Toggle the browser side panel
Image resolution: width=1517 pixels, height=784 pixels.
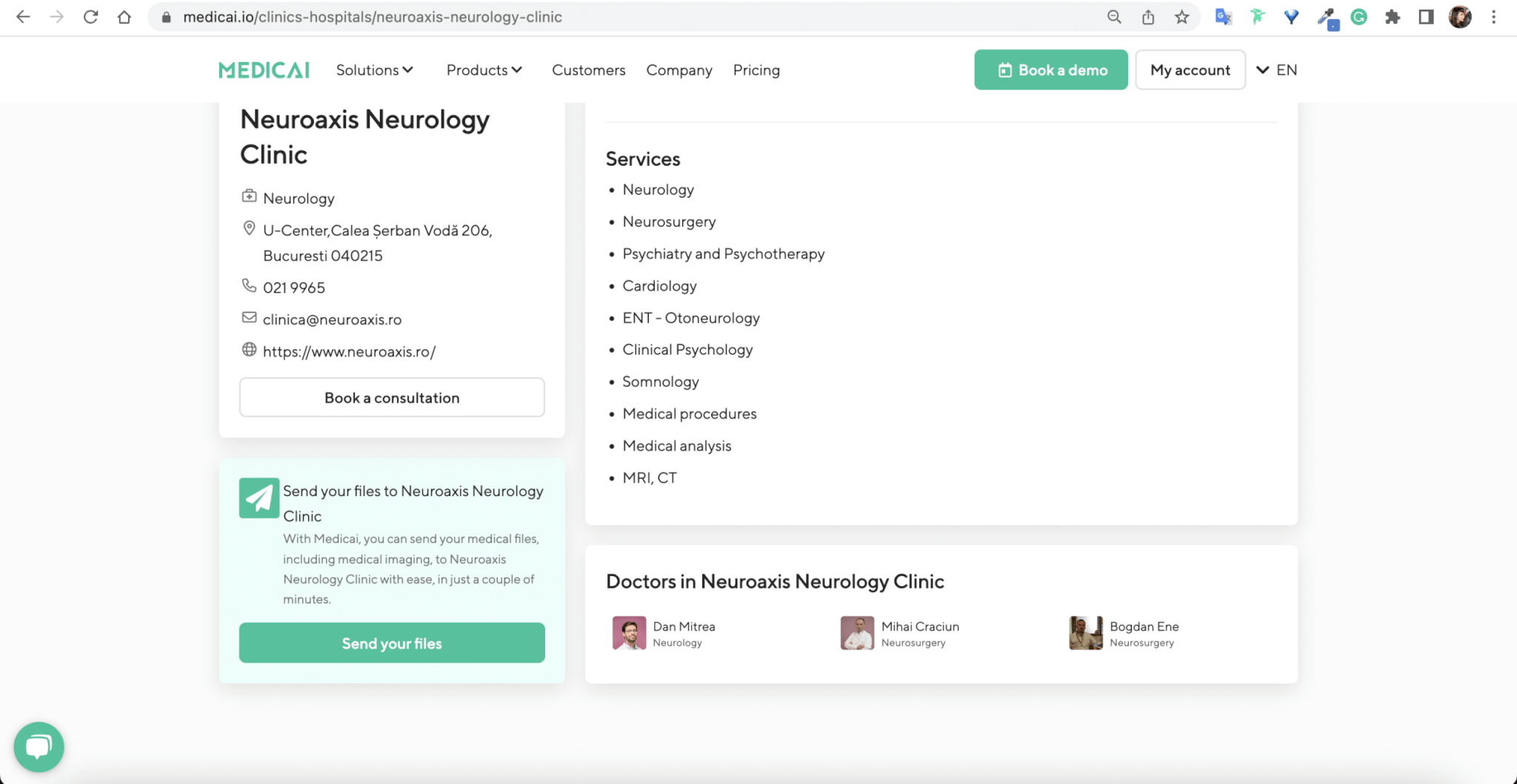(1426, 17)
